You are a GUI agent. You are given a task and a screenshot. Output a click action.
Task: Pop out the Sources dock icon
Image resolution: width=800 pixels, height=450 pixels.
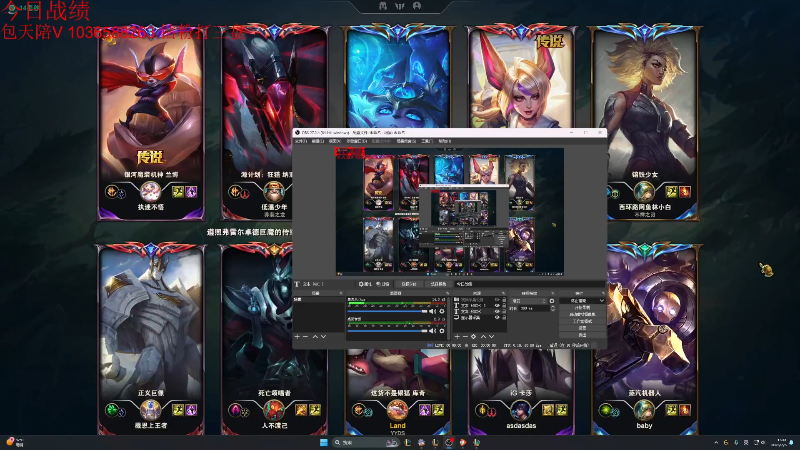(x=503, y=293)
